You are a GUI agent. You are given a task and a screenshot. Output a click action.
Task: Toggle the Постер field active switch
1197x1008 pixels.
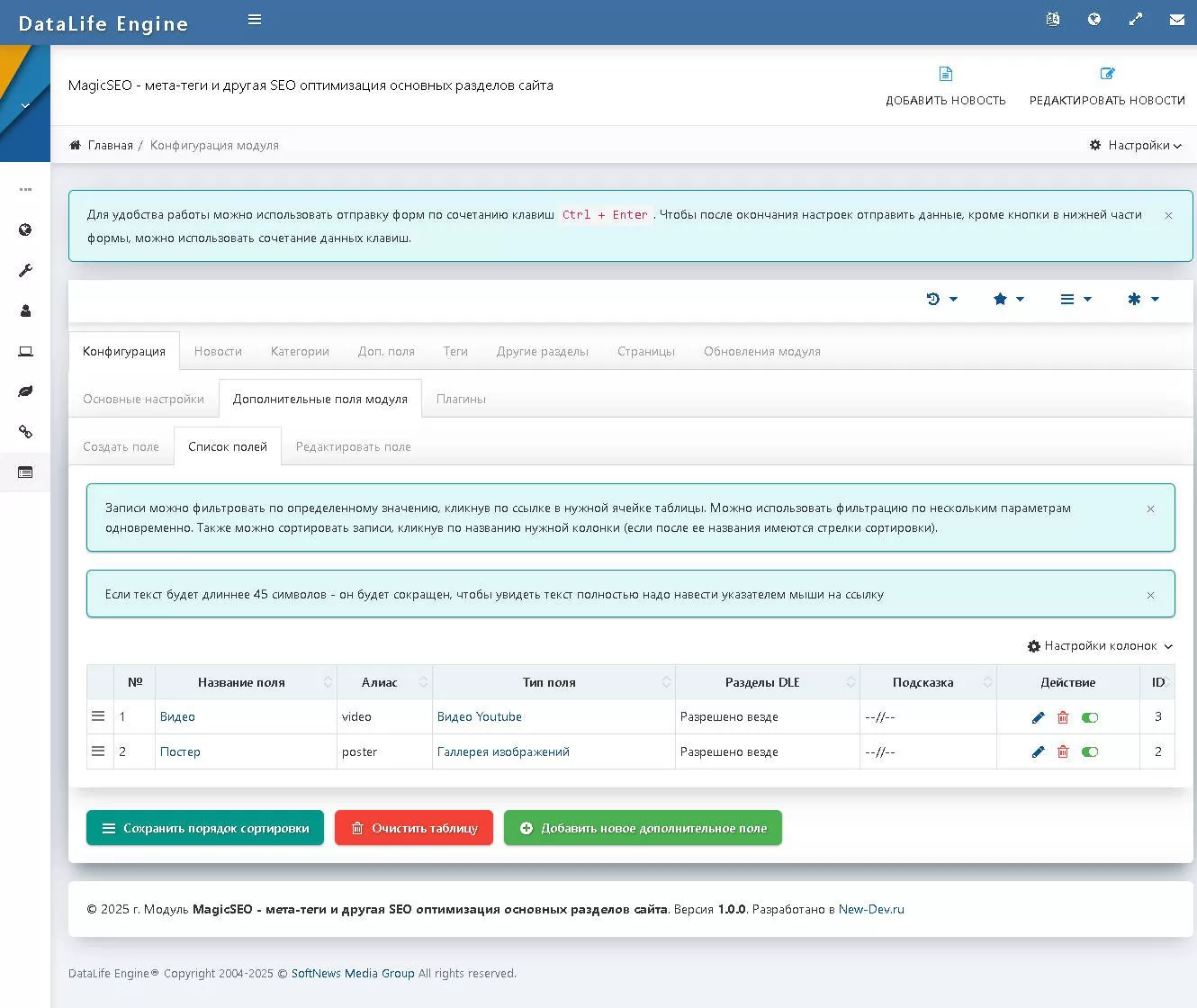[x=1090, y=751]
